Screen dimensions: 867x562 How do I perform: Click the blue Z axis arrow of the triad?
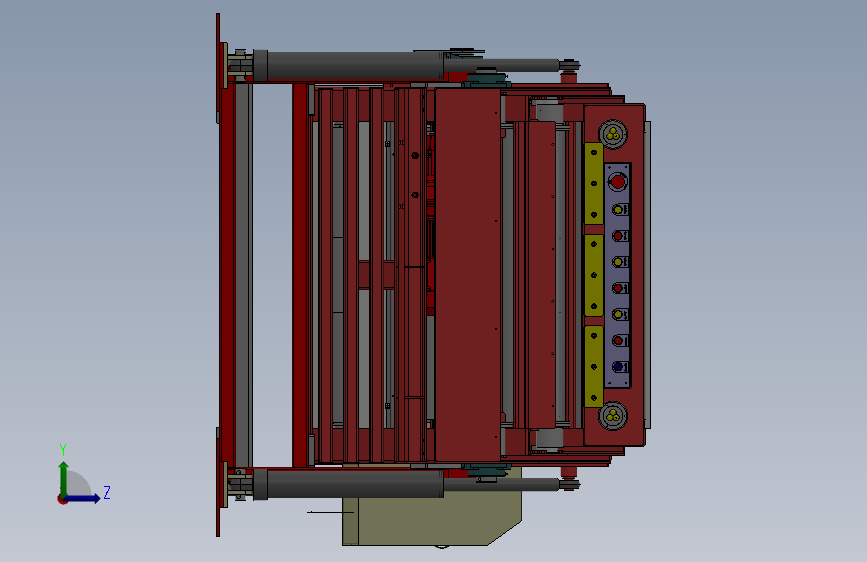coord(83,498)
